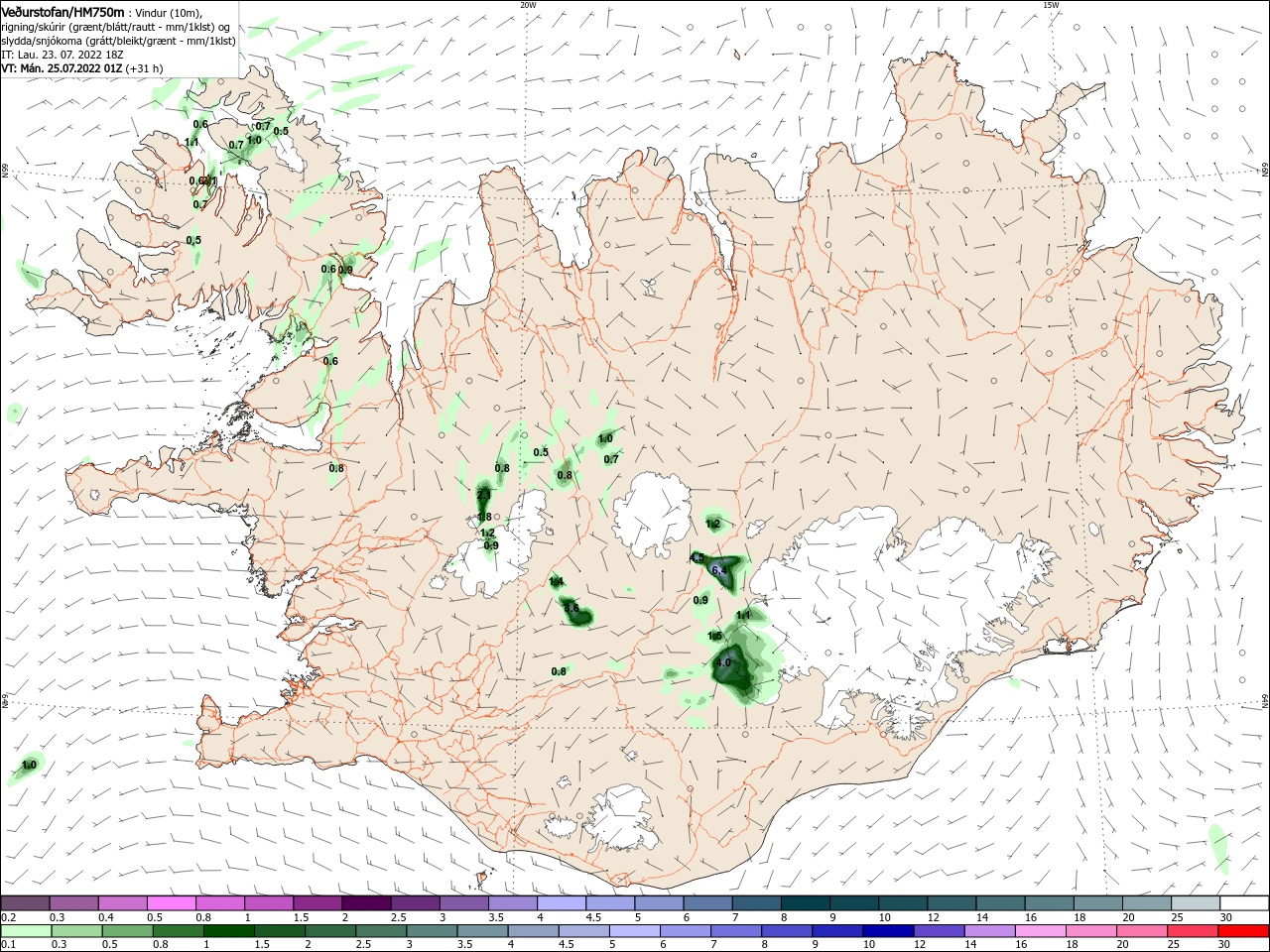Screen dimensions: 1270x952
Task: Click the 15W longitude label
Action: coord(1051,5)
